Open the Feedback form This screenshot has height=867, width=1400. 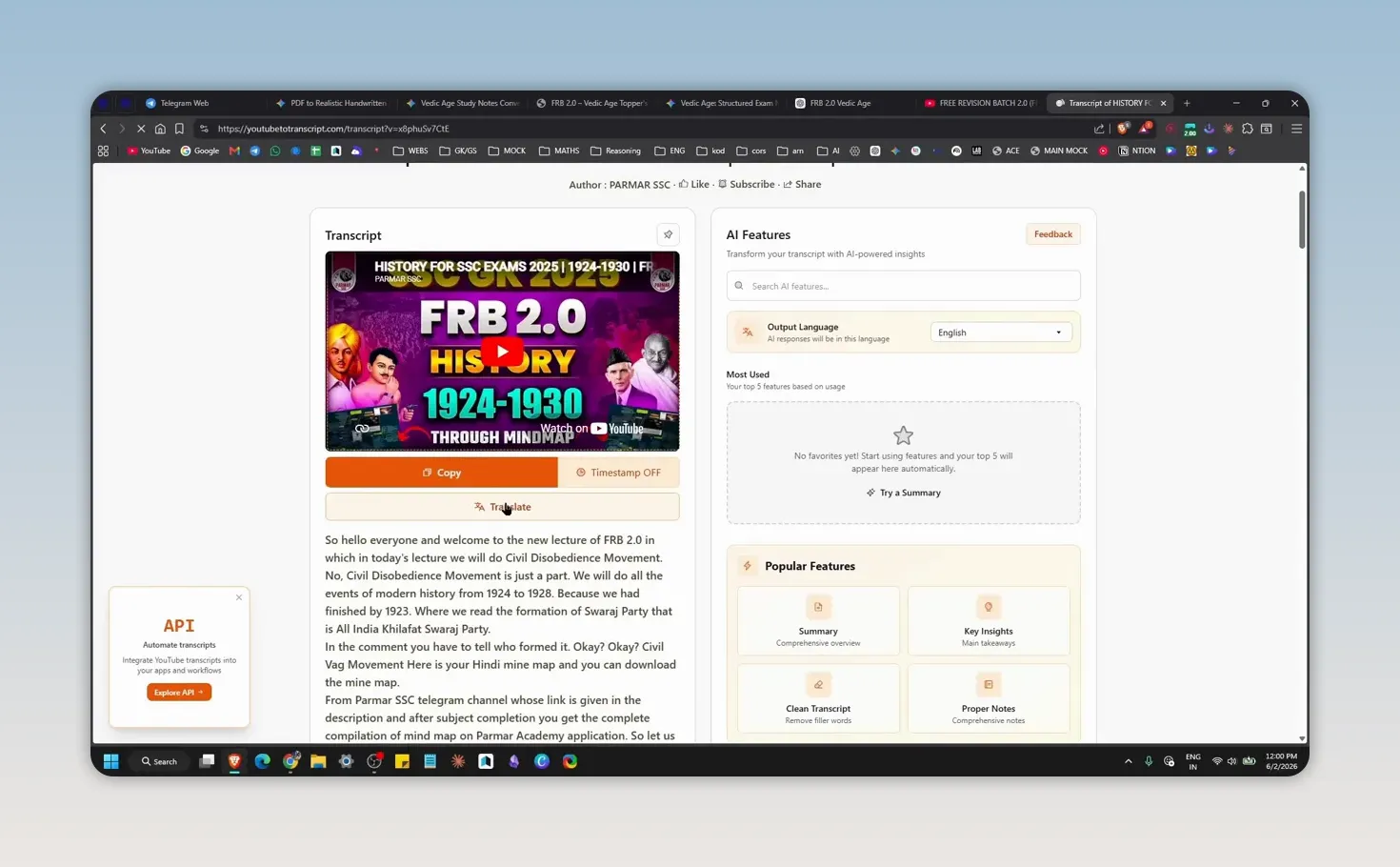(x=1052, y=234)
